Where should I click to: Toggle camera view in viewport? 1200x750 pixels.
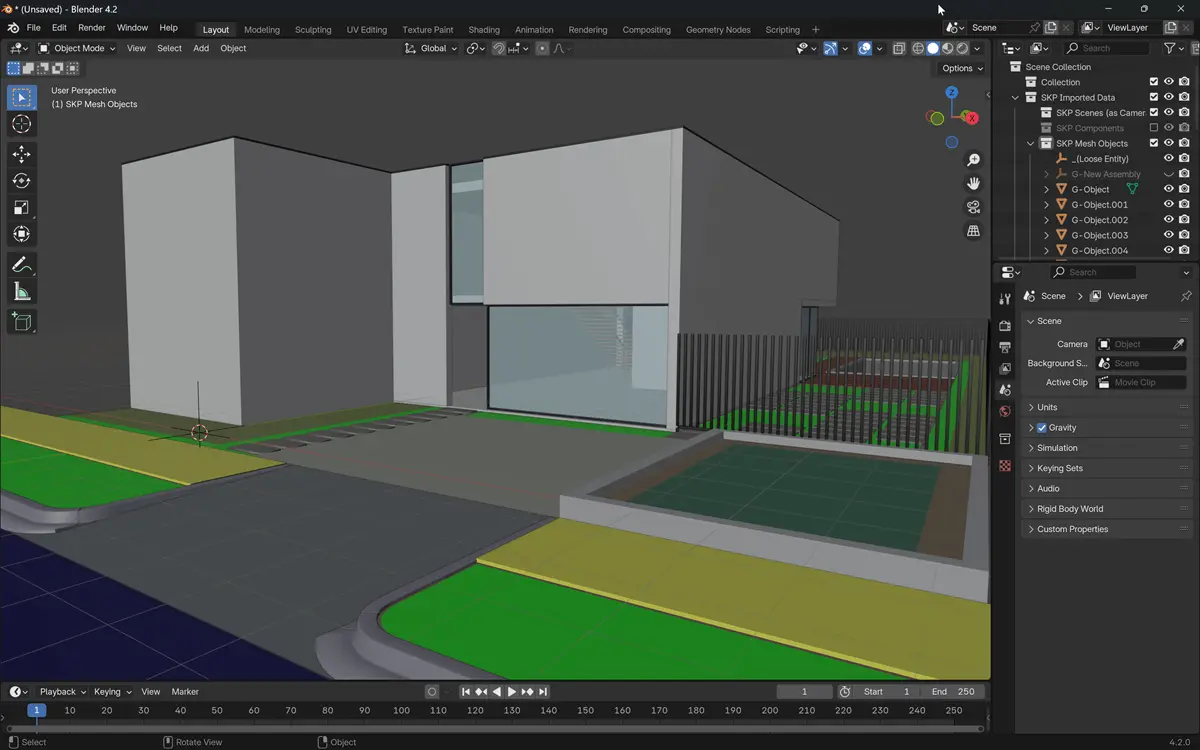point(973,207)
